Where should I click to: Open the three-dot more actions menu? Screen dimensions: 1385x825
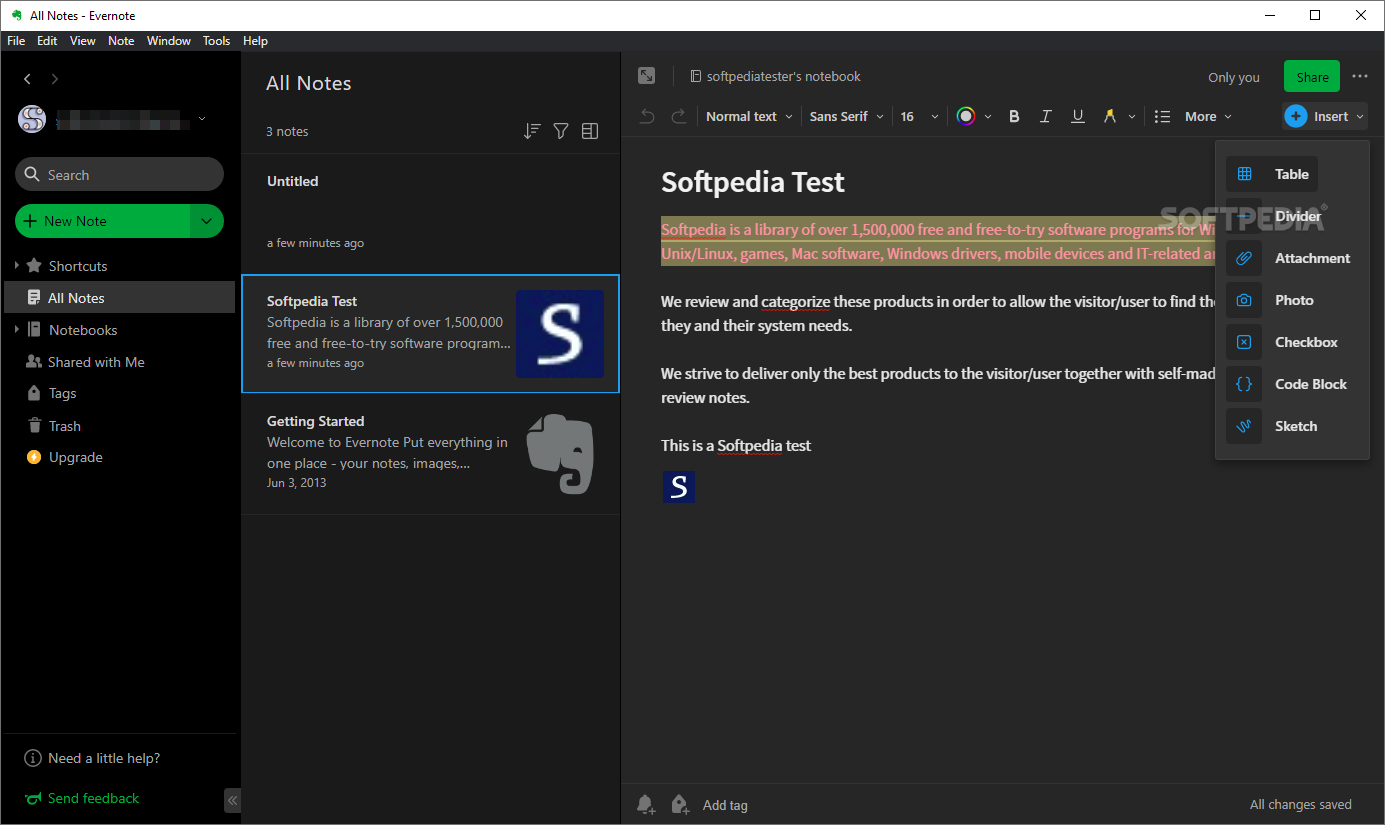click(1360, 76)
